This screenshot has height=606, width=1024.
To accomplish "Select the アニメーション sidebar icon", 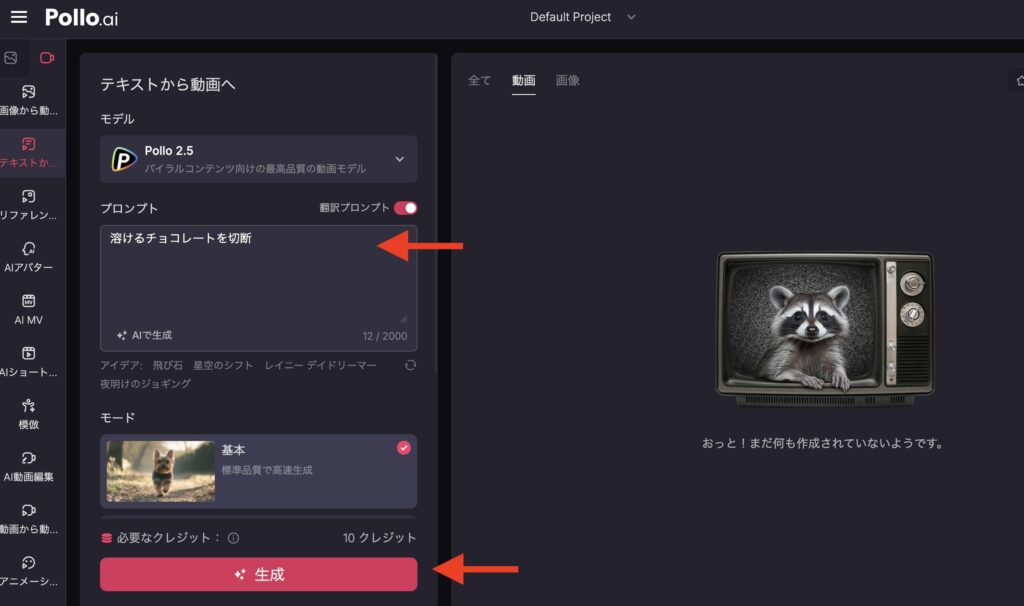I will (x=30, y=570).
